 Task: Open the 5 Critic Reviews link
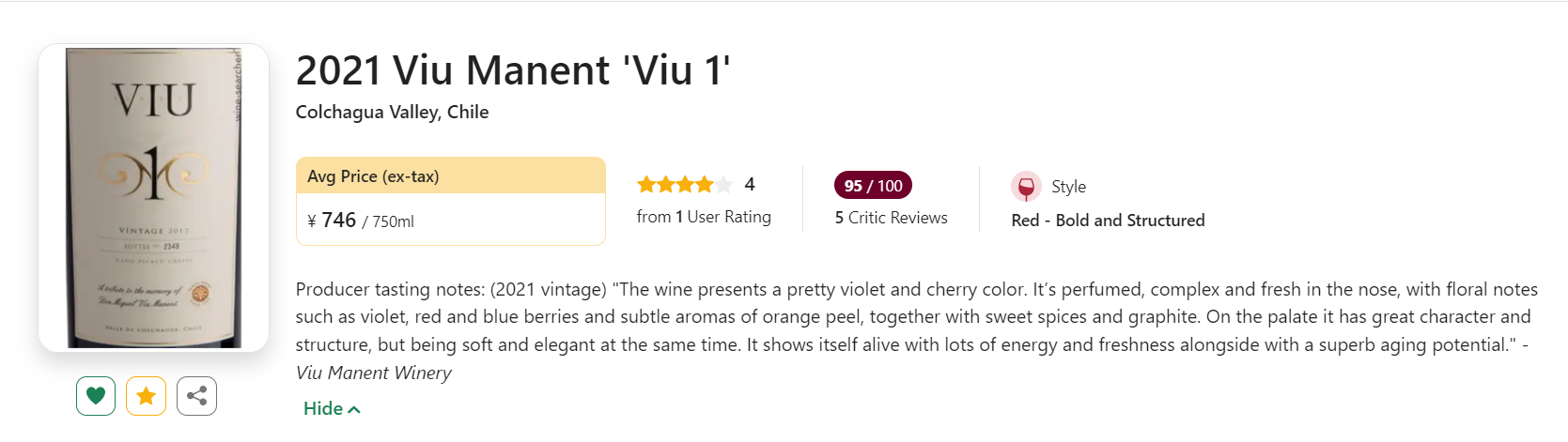coord(891,218)
